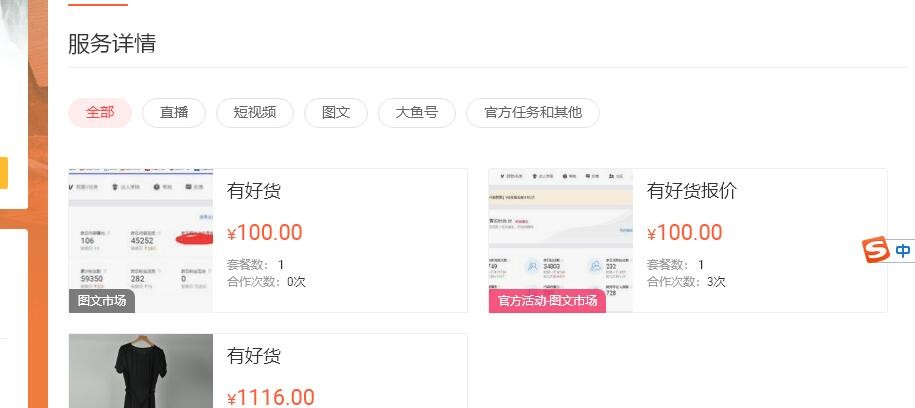Click the ¥1116.00 price
The image size is (915, 408).
[x=271, y=397]
